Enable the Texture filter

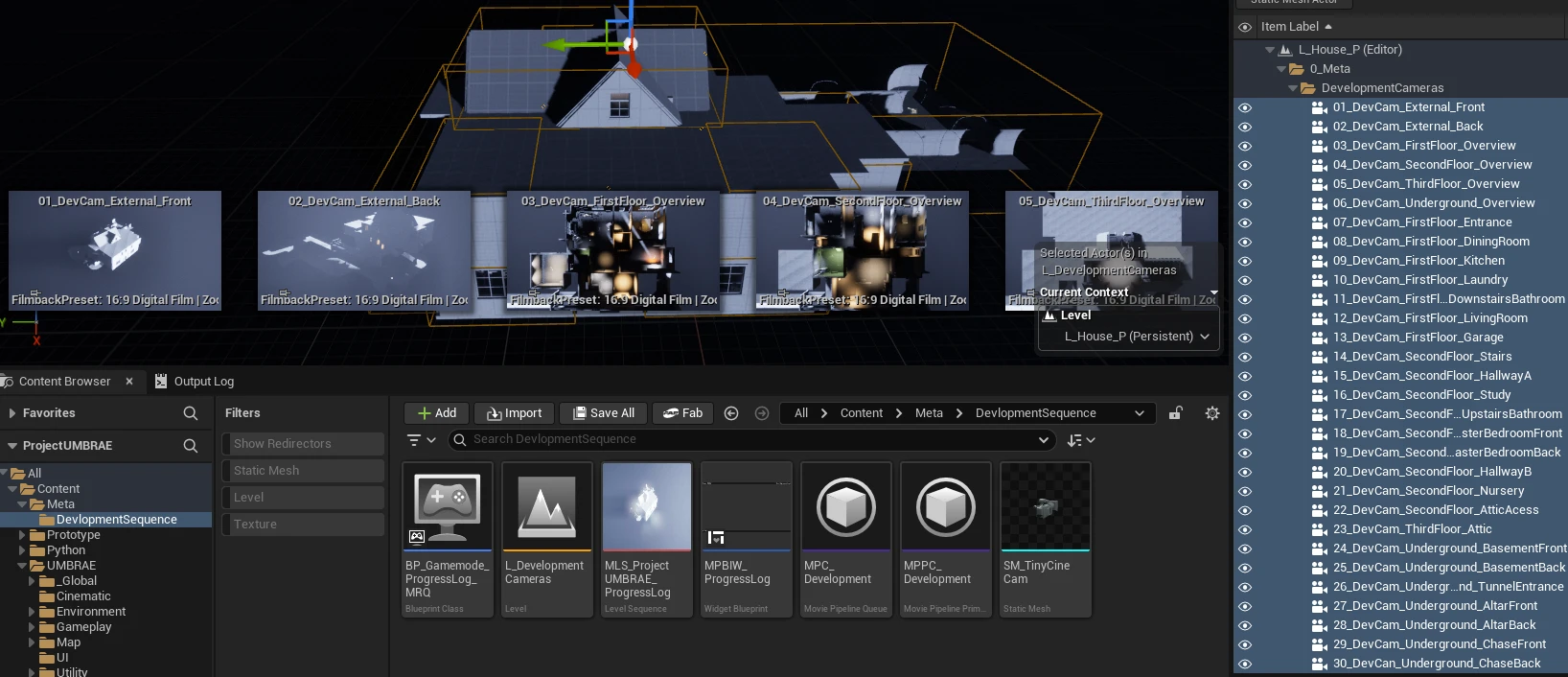(x=303, y=525)
